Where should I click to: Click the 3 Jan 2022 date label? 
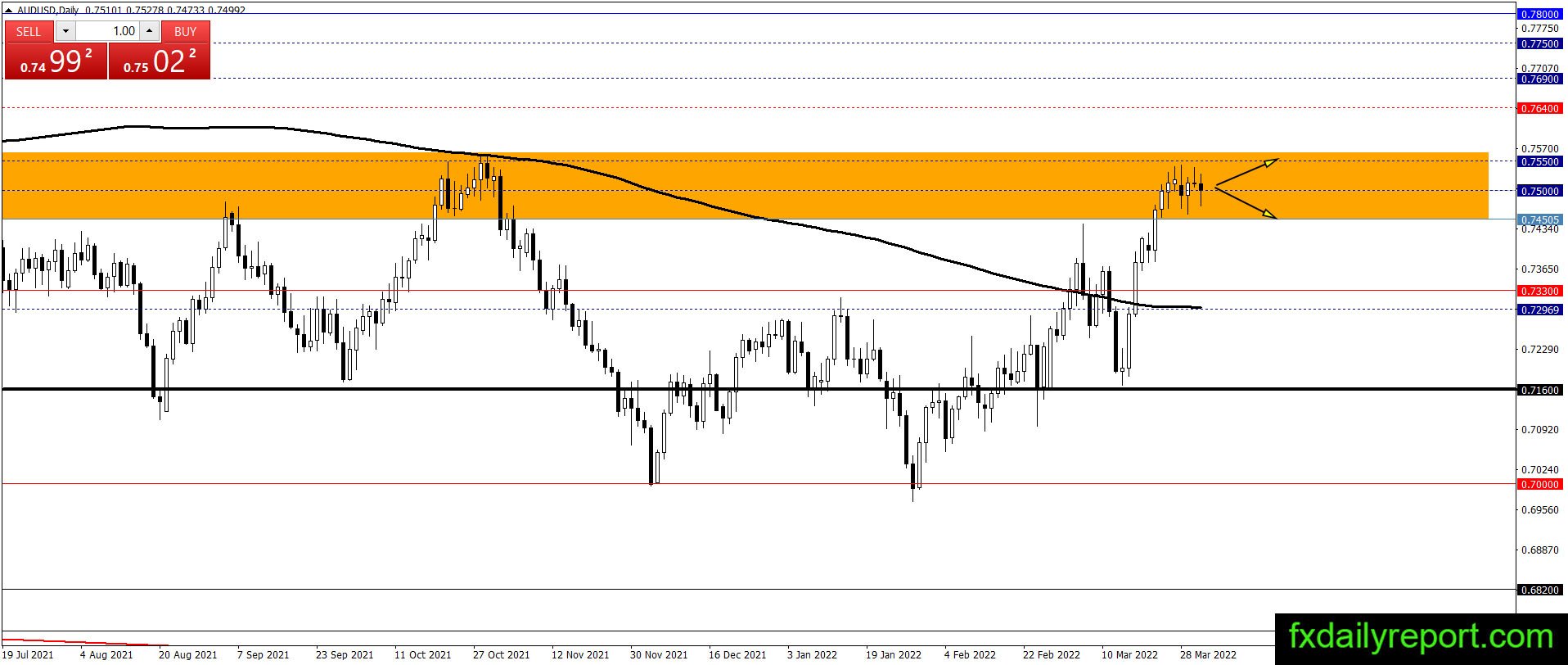tap(813, 654)
